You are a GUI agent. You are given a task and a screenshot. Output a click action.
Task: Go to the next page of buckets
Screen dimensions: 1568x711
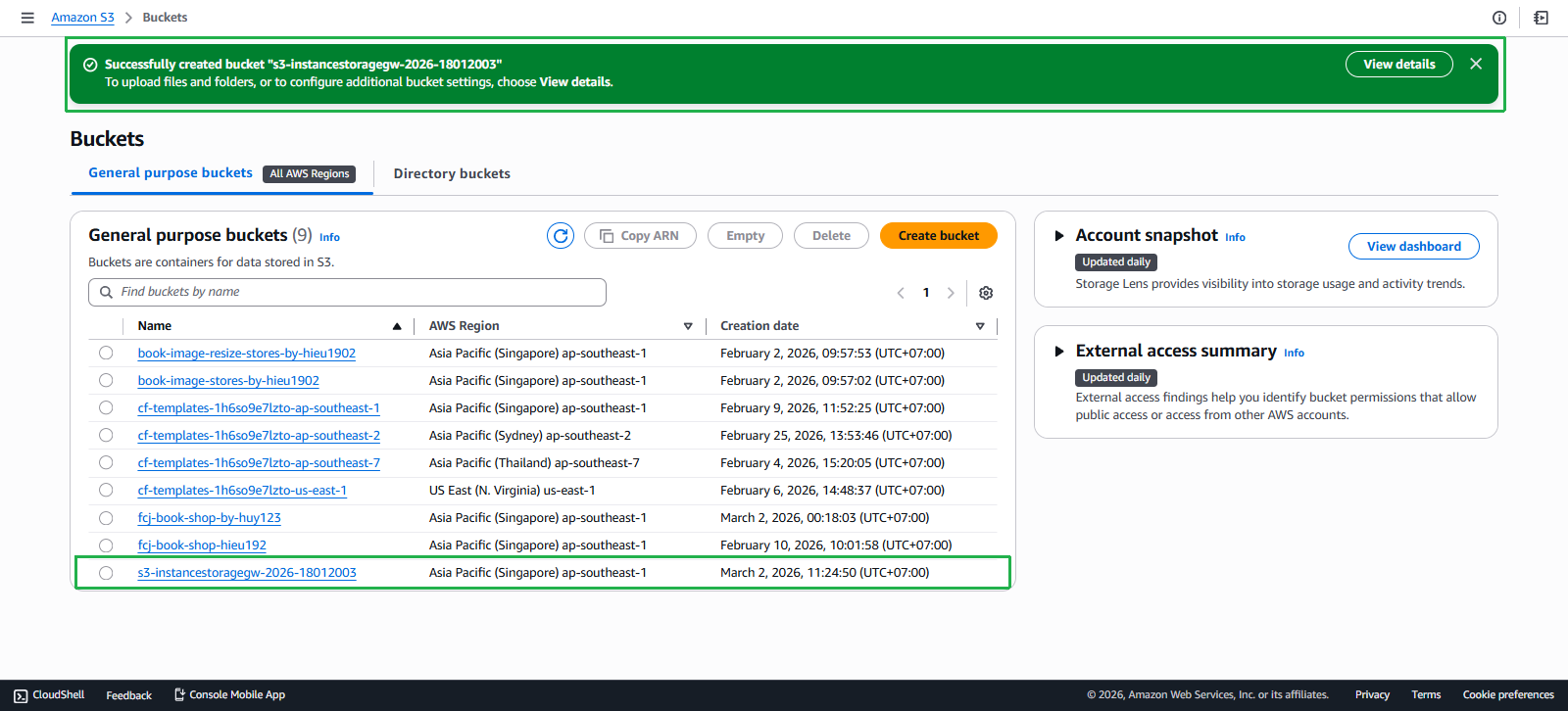(x=951, y=293)
